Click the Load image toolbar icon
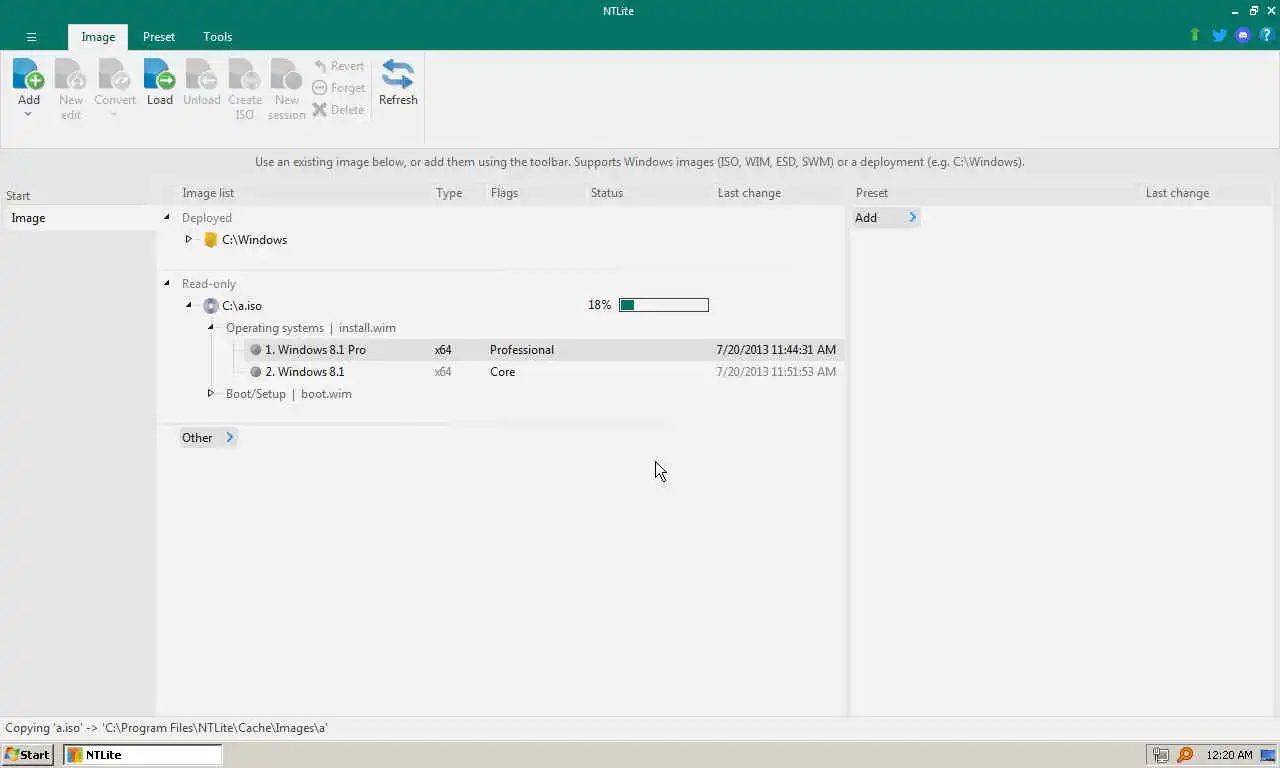Screen dimensions: 1280x768 159,74
